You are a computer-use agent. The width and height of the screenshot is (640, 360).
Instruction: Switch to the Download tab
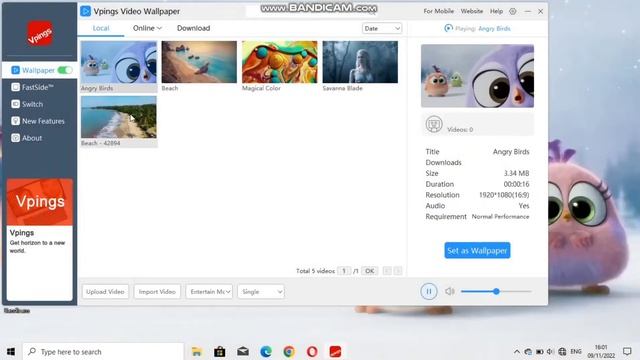click(x=193, y=28)
